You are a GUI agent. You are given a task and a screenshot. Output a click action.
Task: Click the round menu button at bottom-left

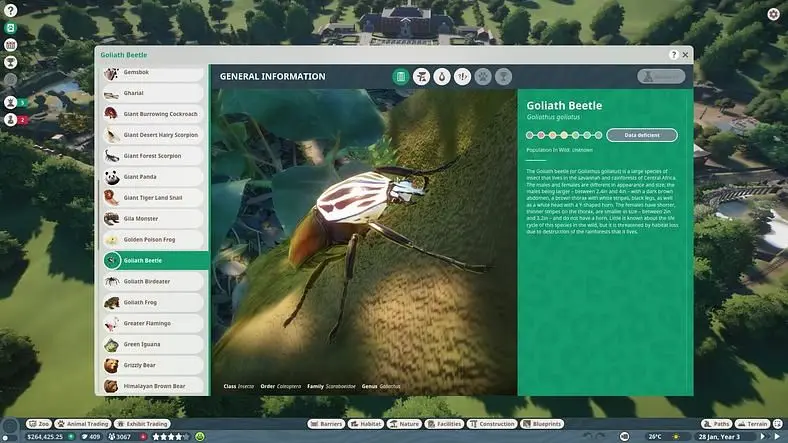[10, 427]
